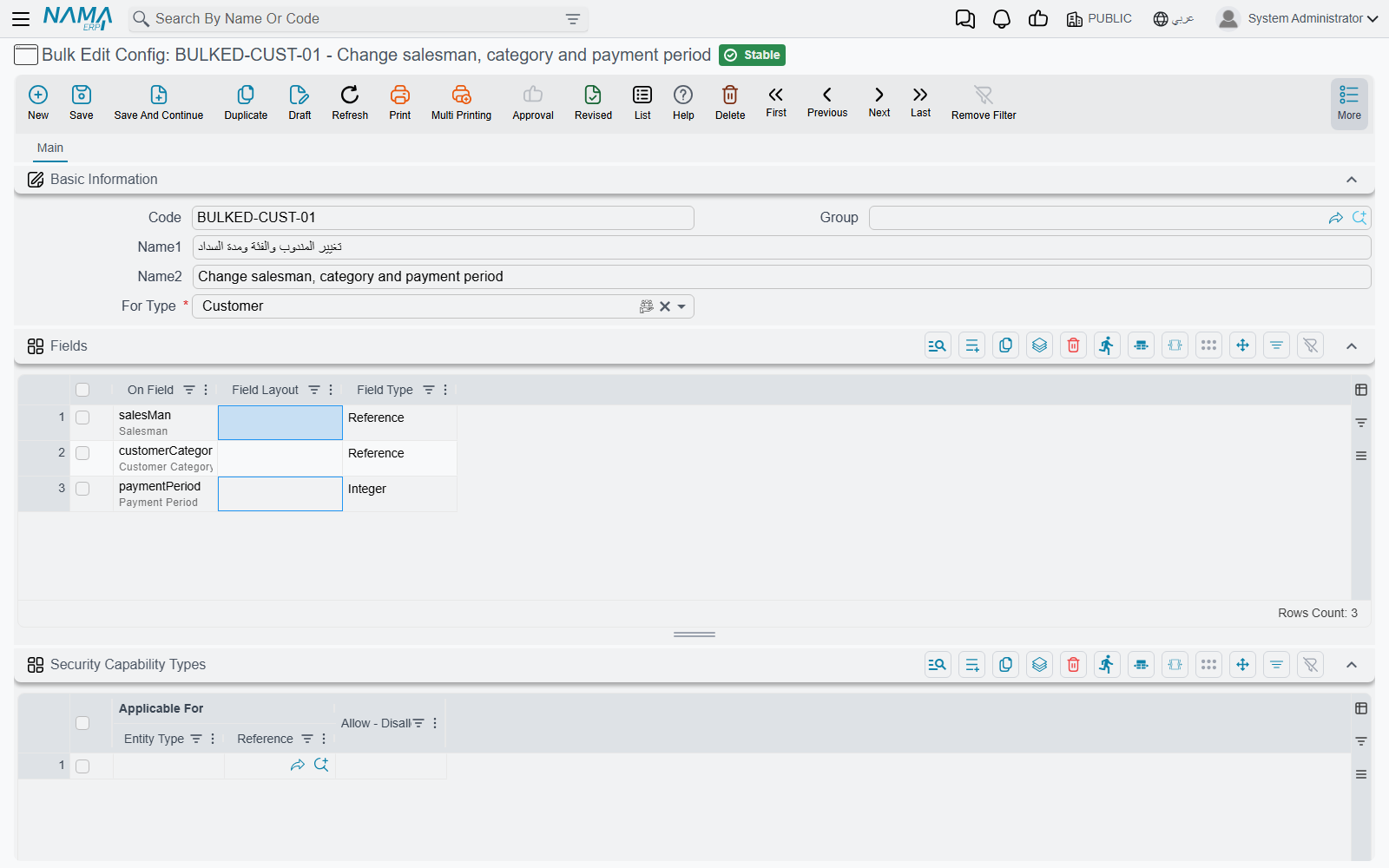The height and width of the screenshot is (868, 1389).
Task: Check row 1 in Security Capability Types
Action: tap(82, 766)
